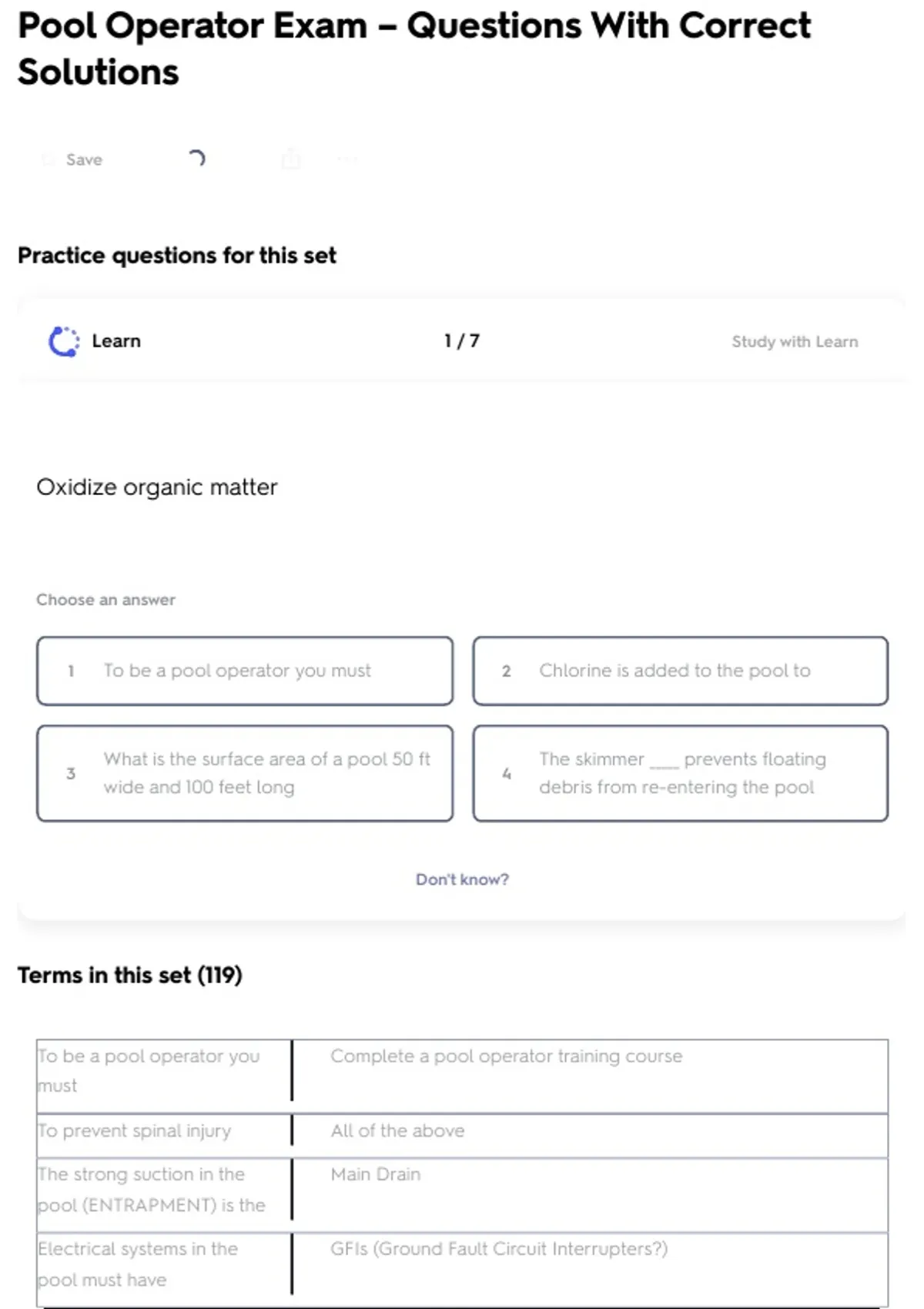Image resolution: width=924 pixels, height=1309 pixels.
Task: Click the definition 'Complete a pool operator training course'
Action: (x=506, y=1056)
